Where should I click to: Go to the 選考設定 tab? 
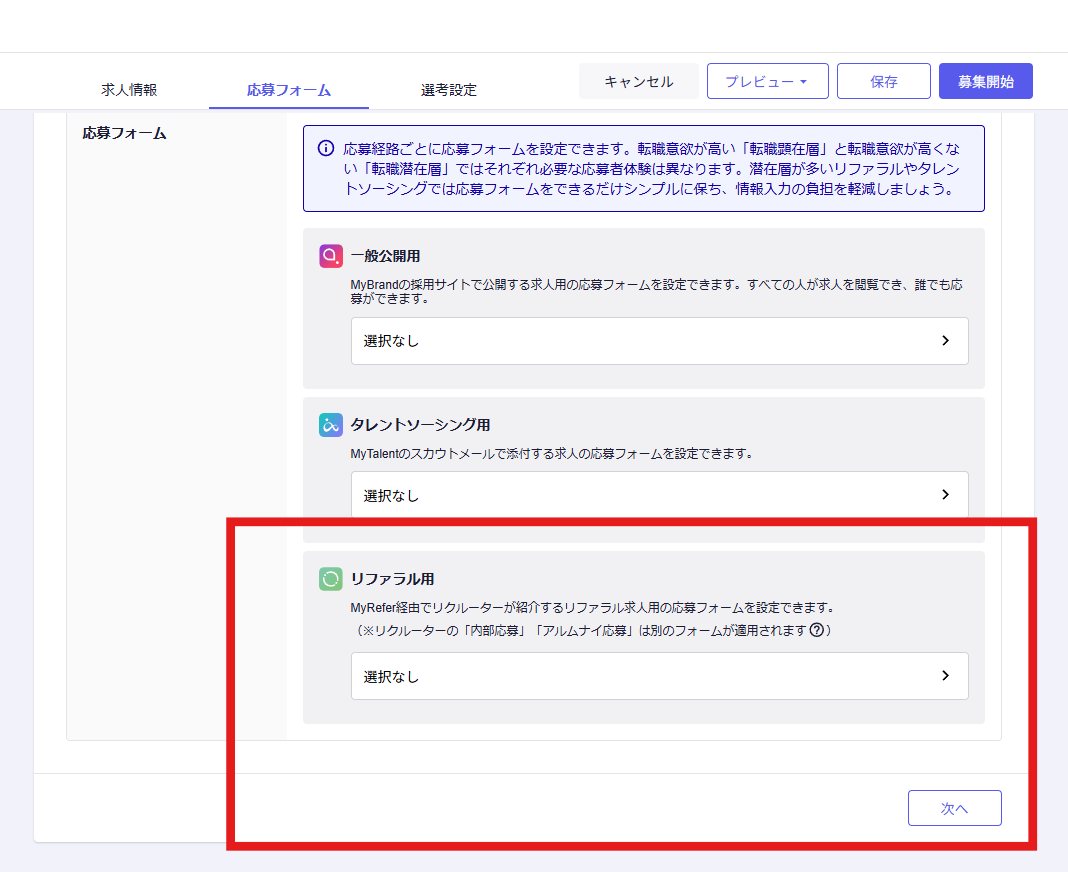(x=449, y=90)
